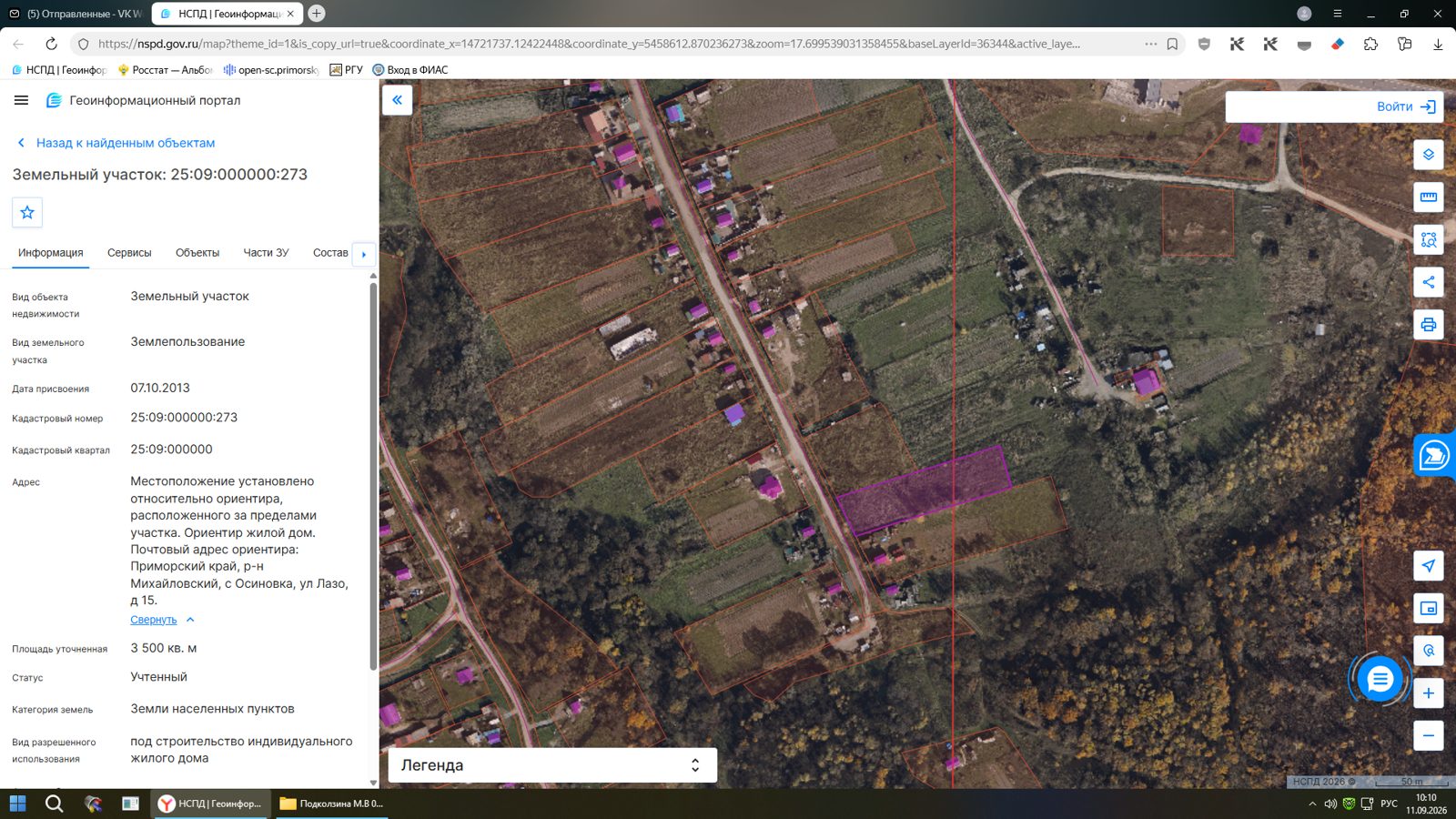
Task: Open the overview mini-map icon
Action: coord(1428,608)
